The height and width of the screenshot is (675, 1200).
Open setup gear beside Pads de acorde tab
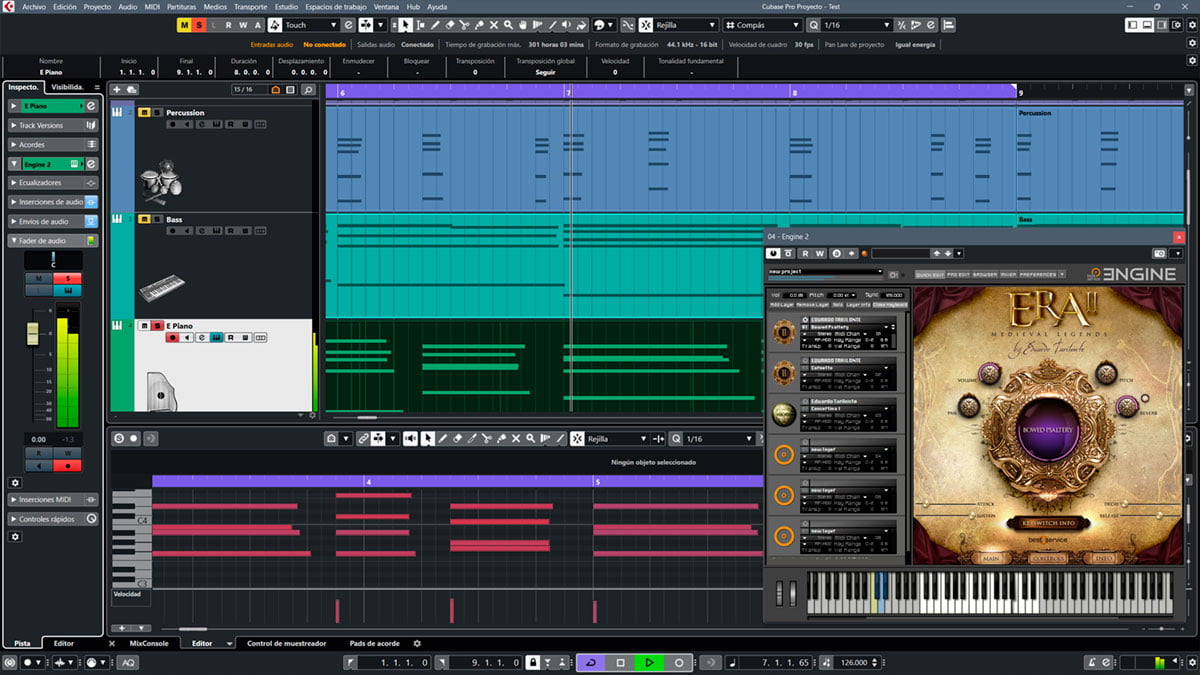point(417,643)
